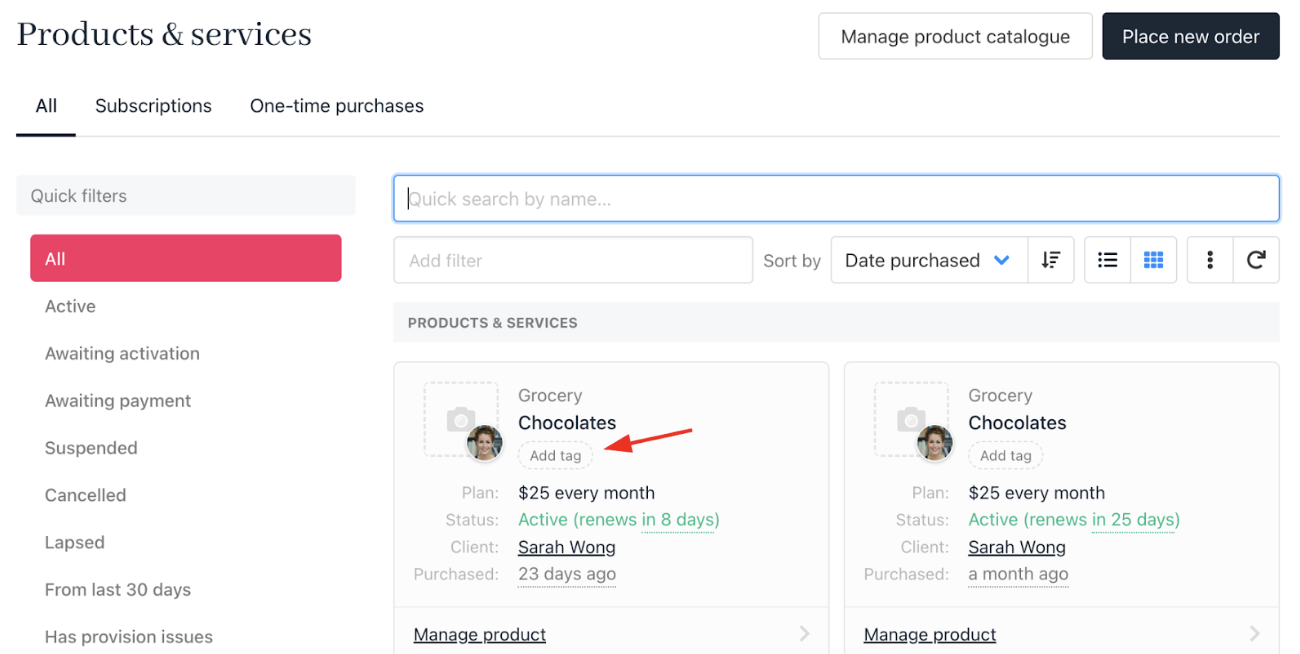The height and width of the screenshot is (654, 1300).
Task: Open Sarah Wong client link in first card
Action: point(566,547)
